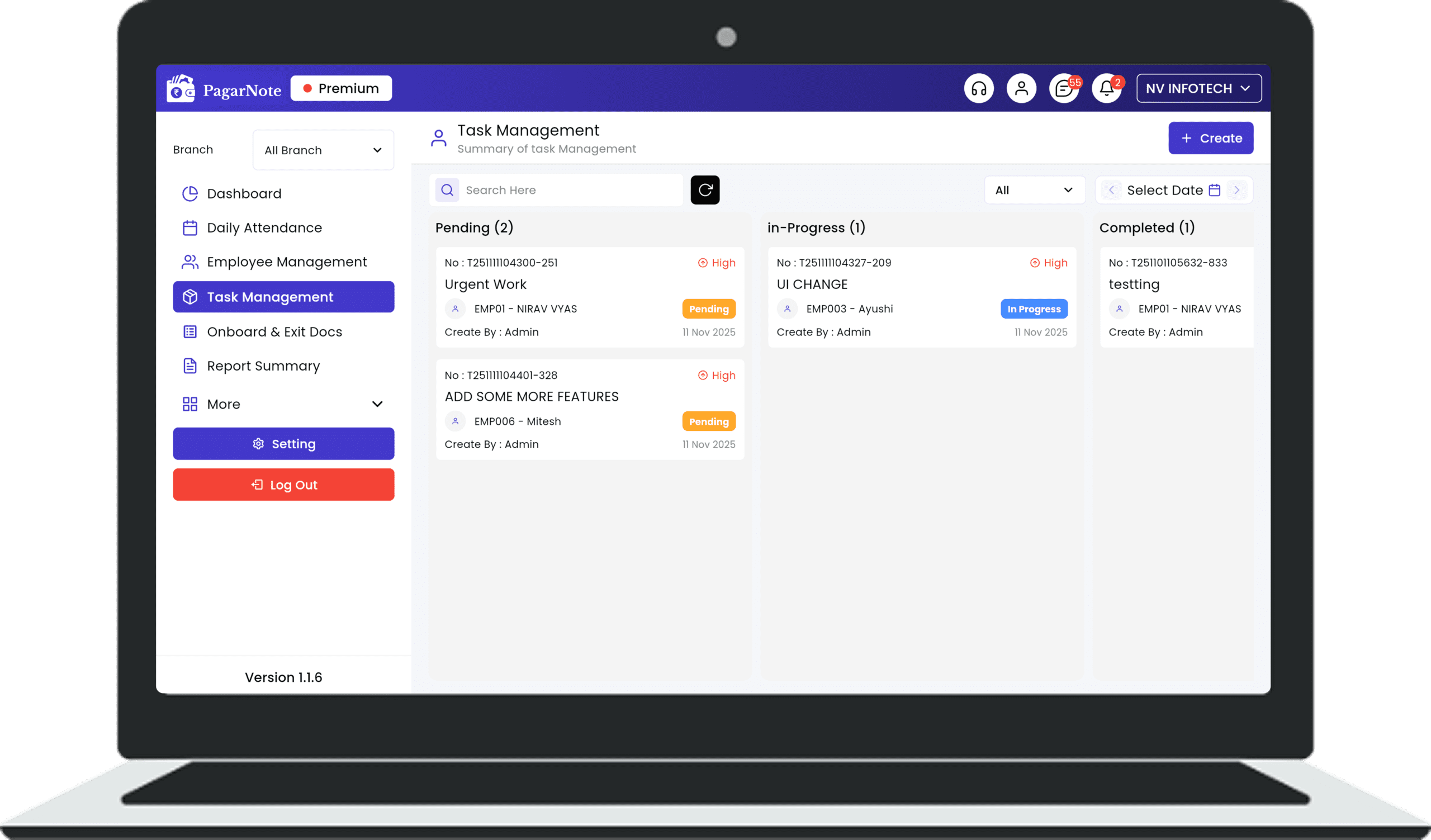Viewport: 1431px width, 840px height.
Task: Open support via headphones icon
Action: (x=978, y=88)
